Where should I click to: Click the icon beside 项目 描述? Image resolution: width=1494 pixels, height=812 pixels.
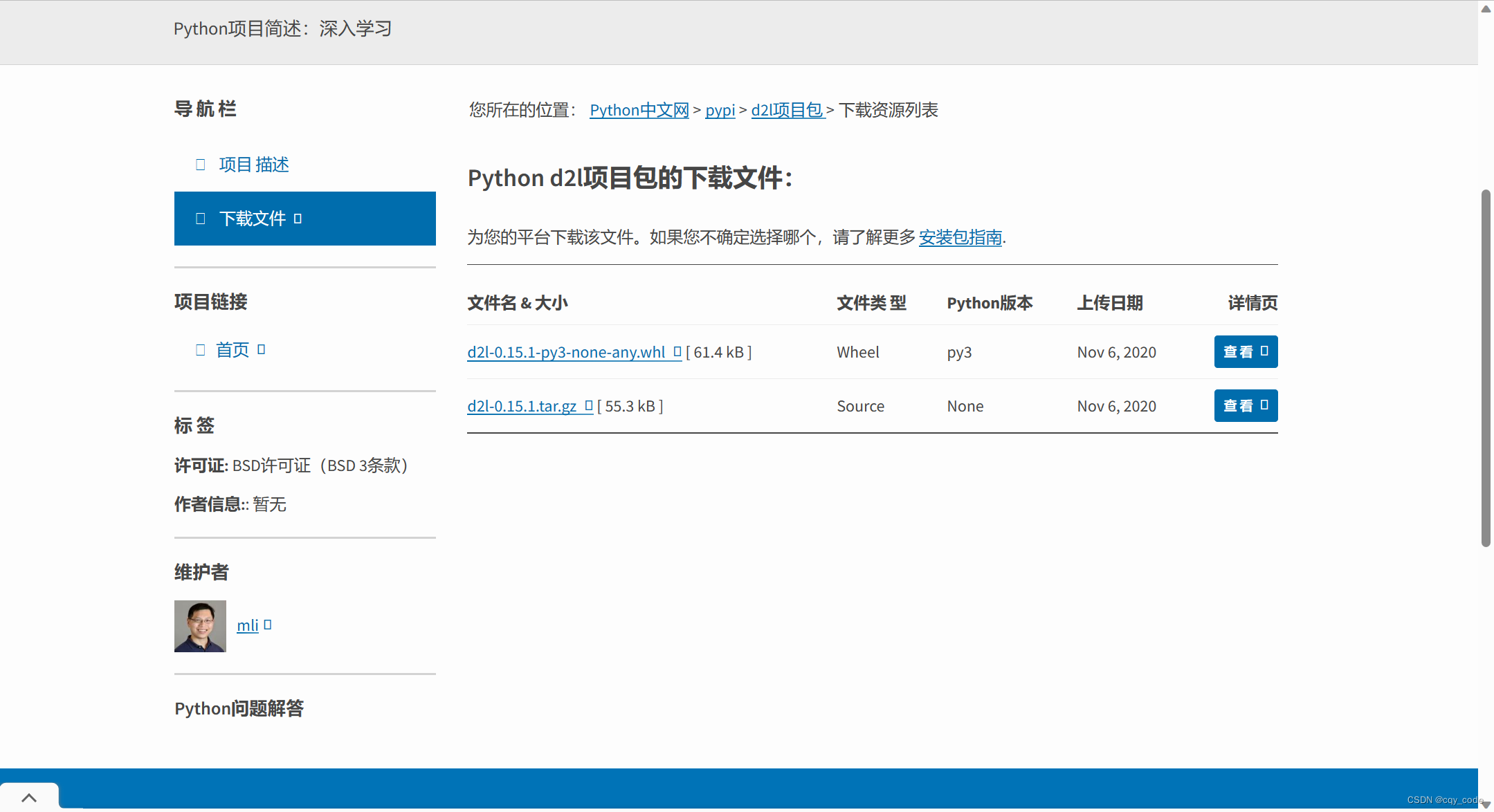tap(201, 165)
